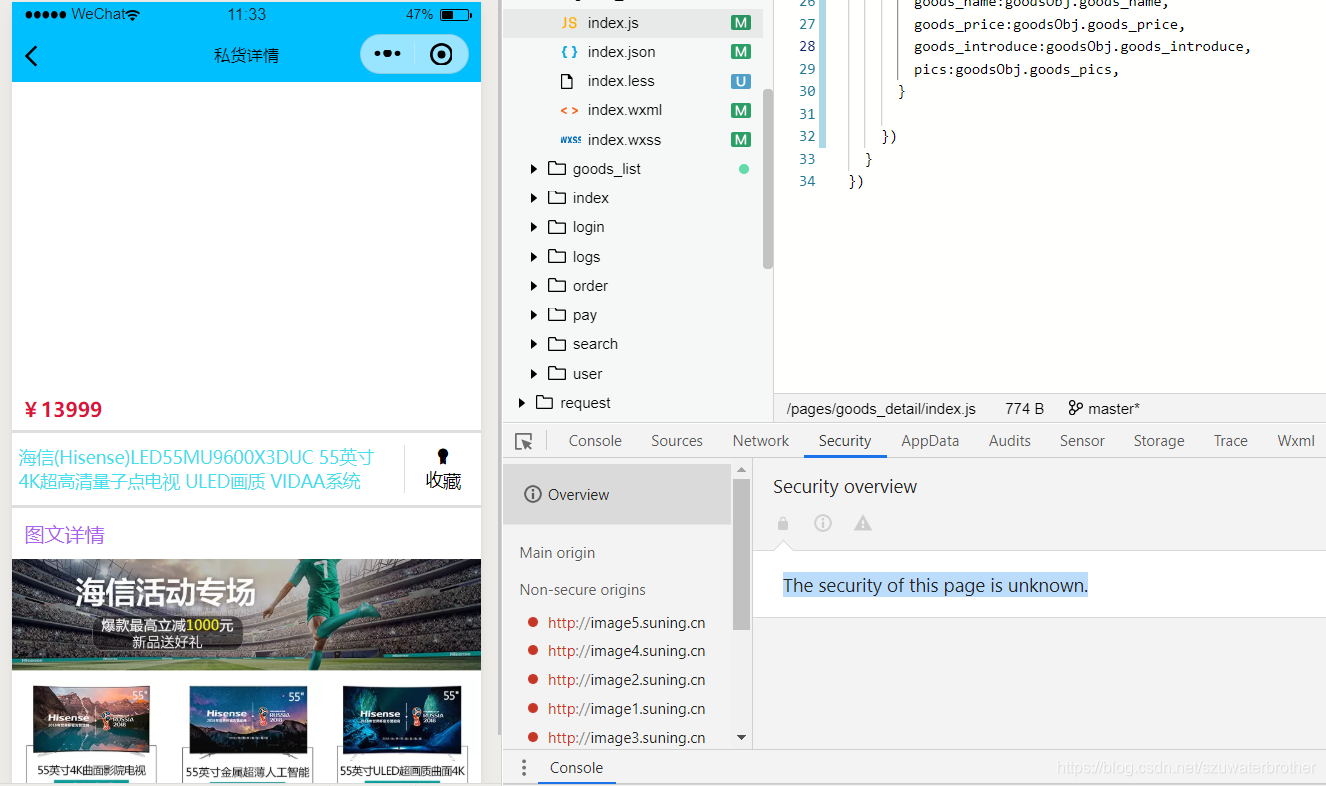The image size is (1326, 786).
Task: Click the WXSS icon of index.wxss
Action: (x=570, y=140)
